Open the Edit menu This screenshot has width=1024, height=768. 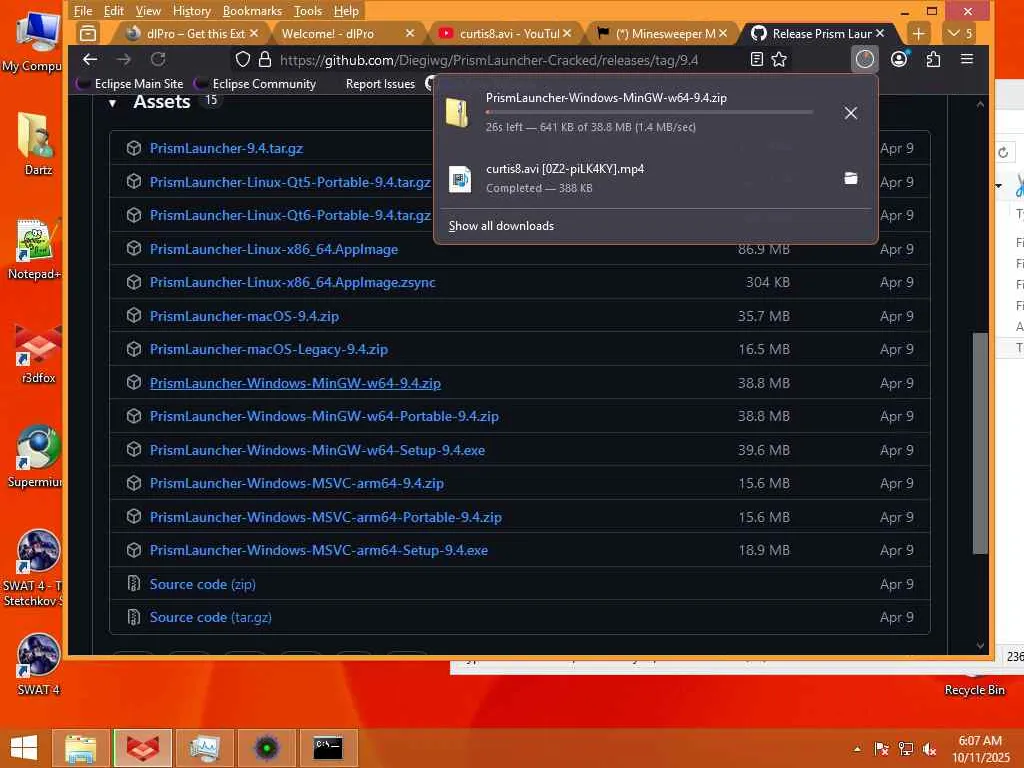[x=114, y=10]
